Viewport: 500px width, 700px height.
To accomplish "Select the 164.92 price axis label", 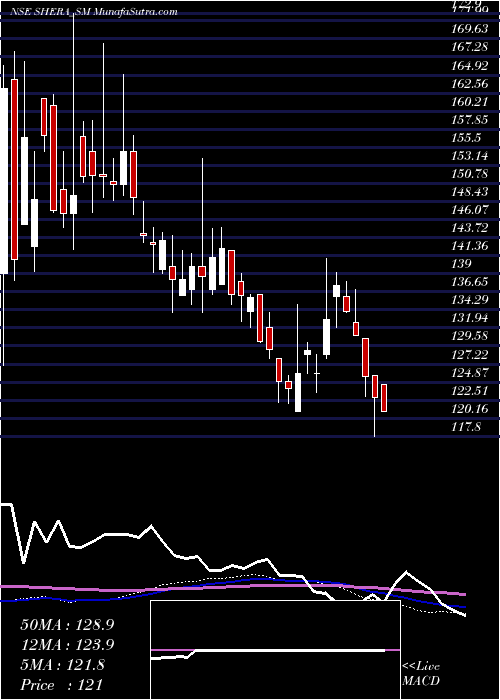I will pyautogui.click(x=470, y=66).
